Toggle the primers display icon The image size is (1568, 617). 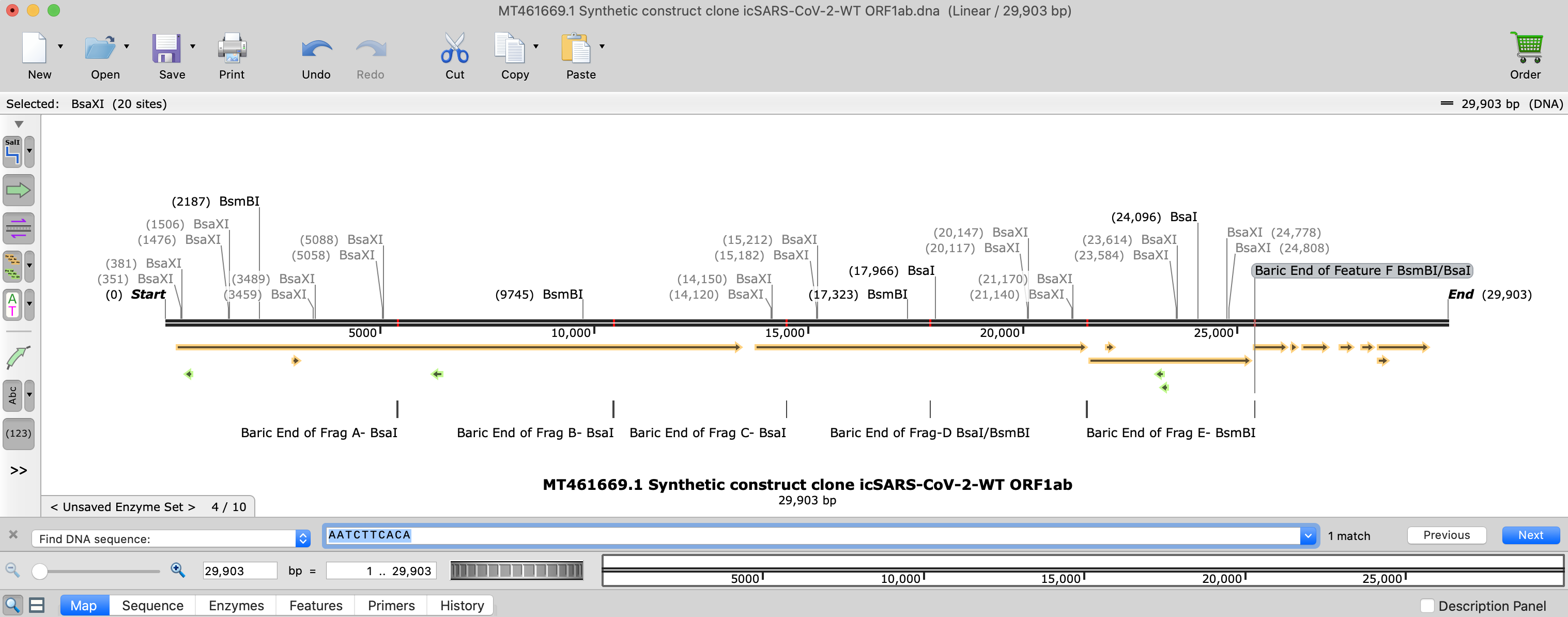[18, 229]
